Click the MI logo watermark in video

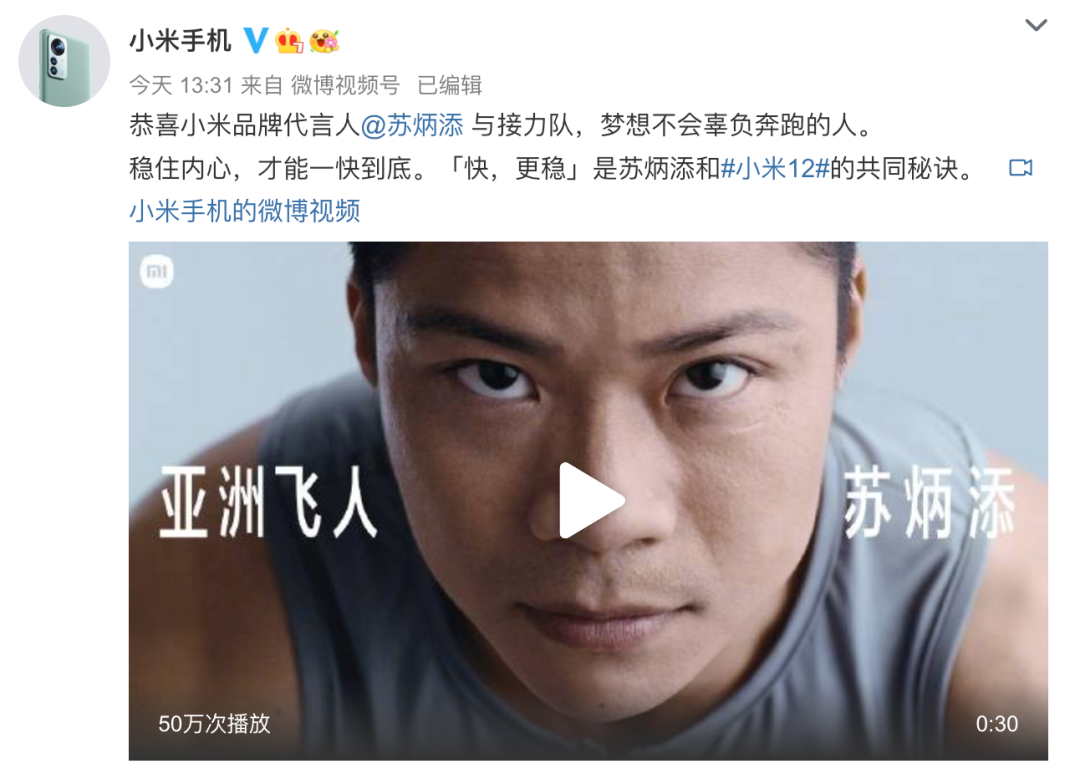point(157,271)
